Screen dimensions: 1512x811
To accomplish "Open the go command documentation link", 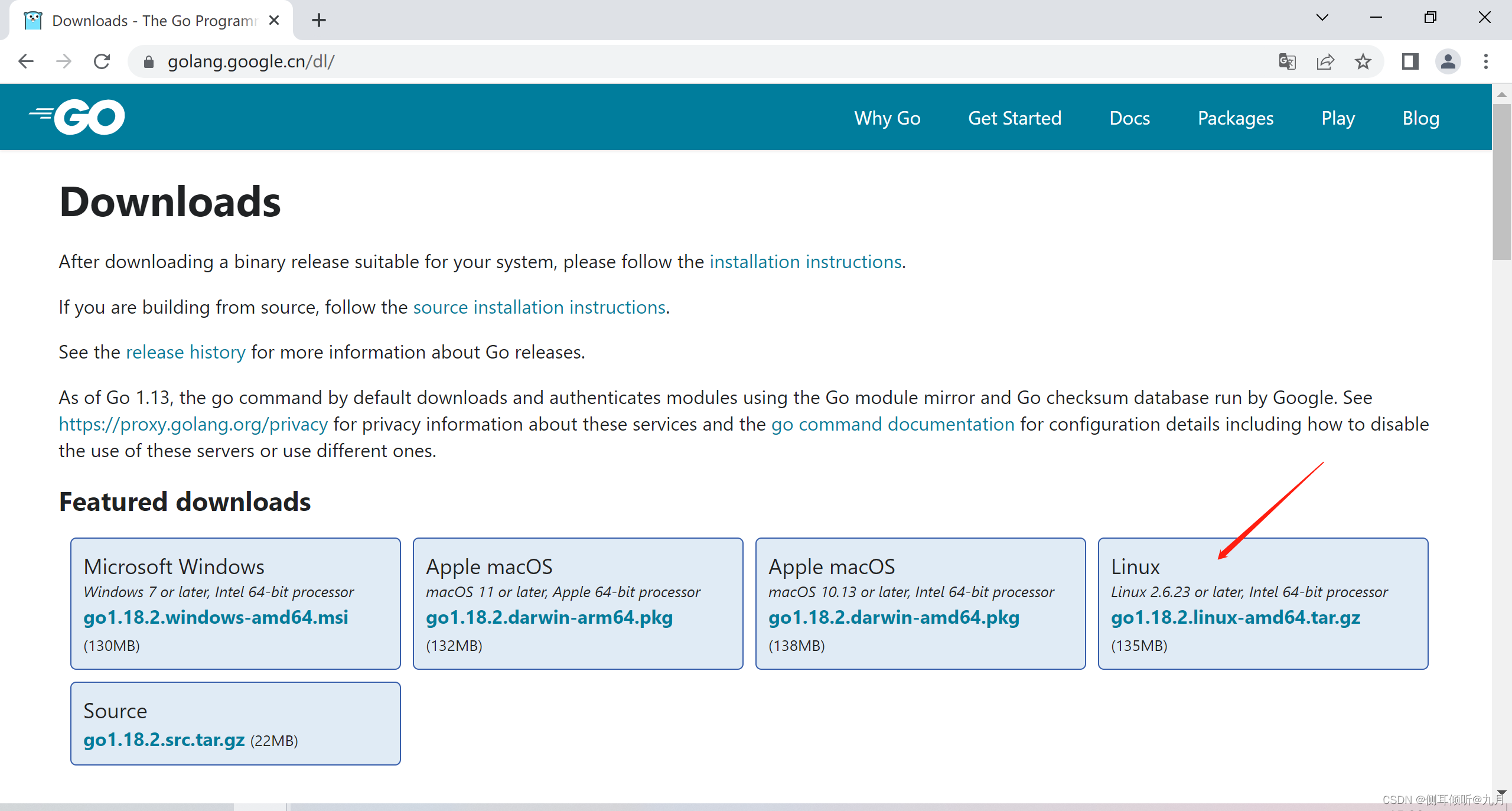I will click(892, 424).
